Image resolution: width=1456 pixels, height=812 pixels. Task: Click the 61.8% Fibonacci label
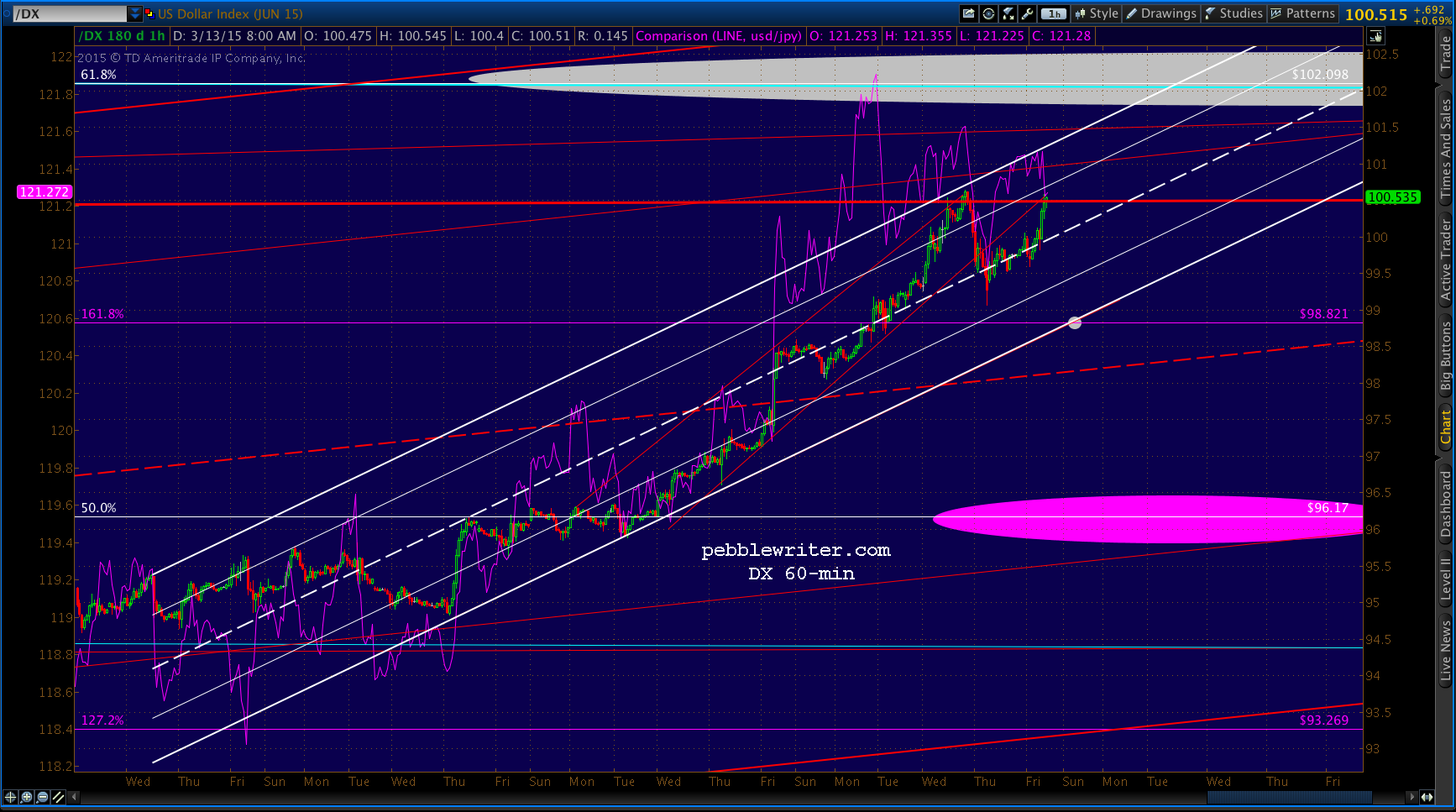(x=98, y=75)
